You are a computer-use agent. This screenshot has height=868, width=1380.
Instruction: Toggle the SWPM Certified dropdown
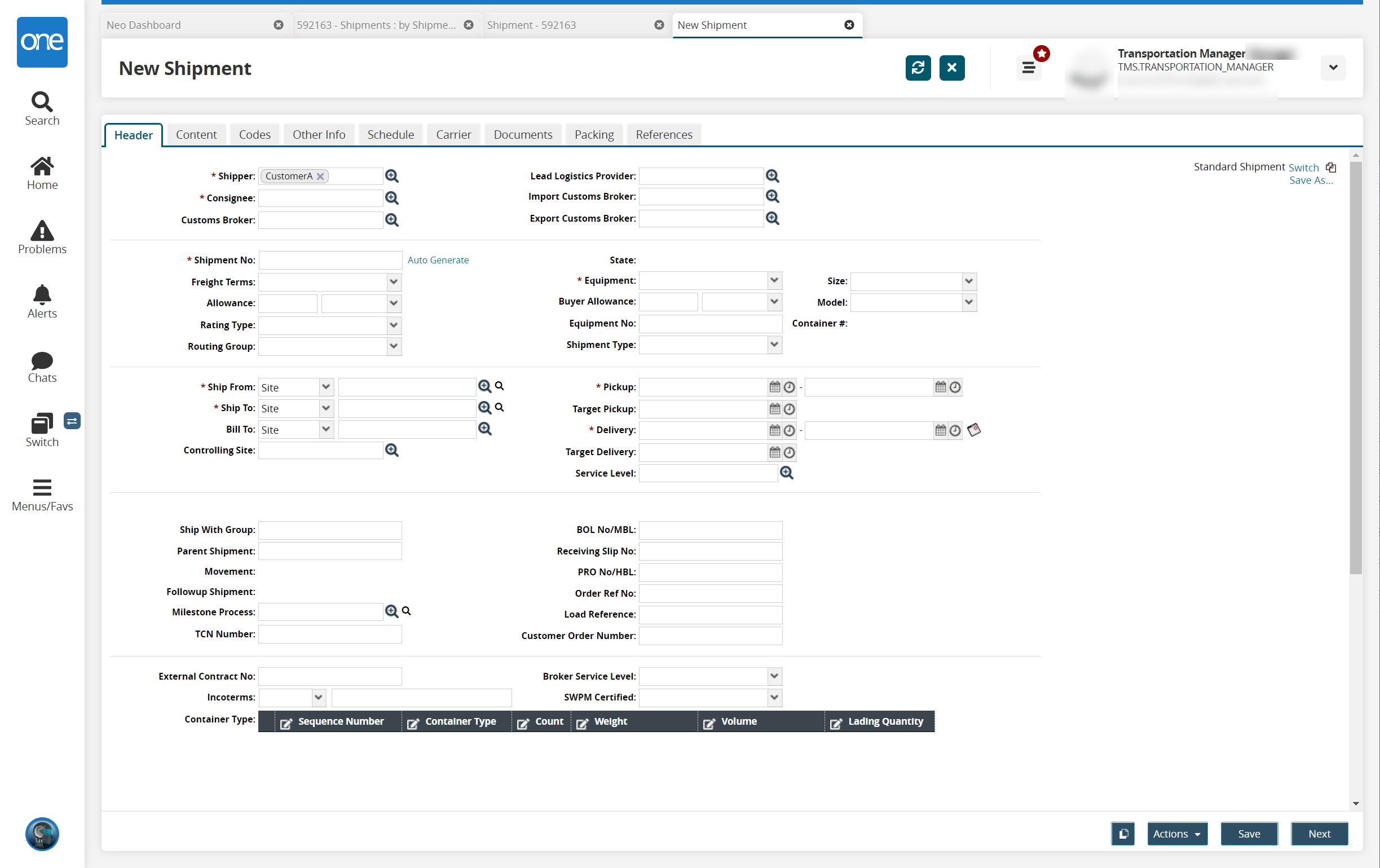(774, 697)
